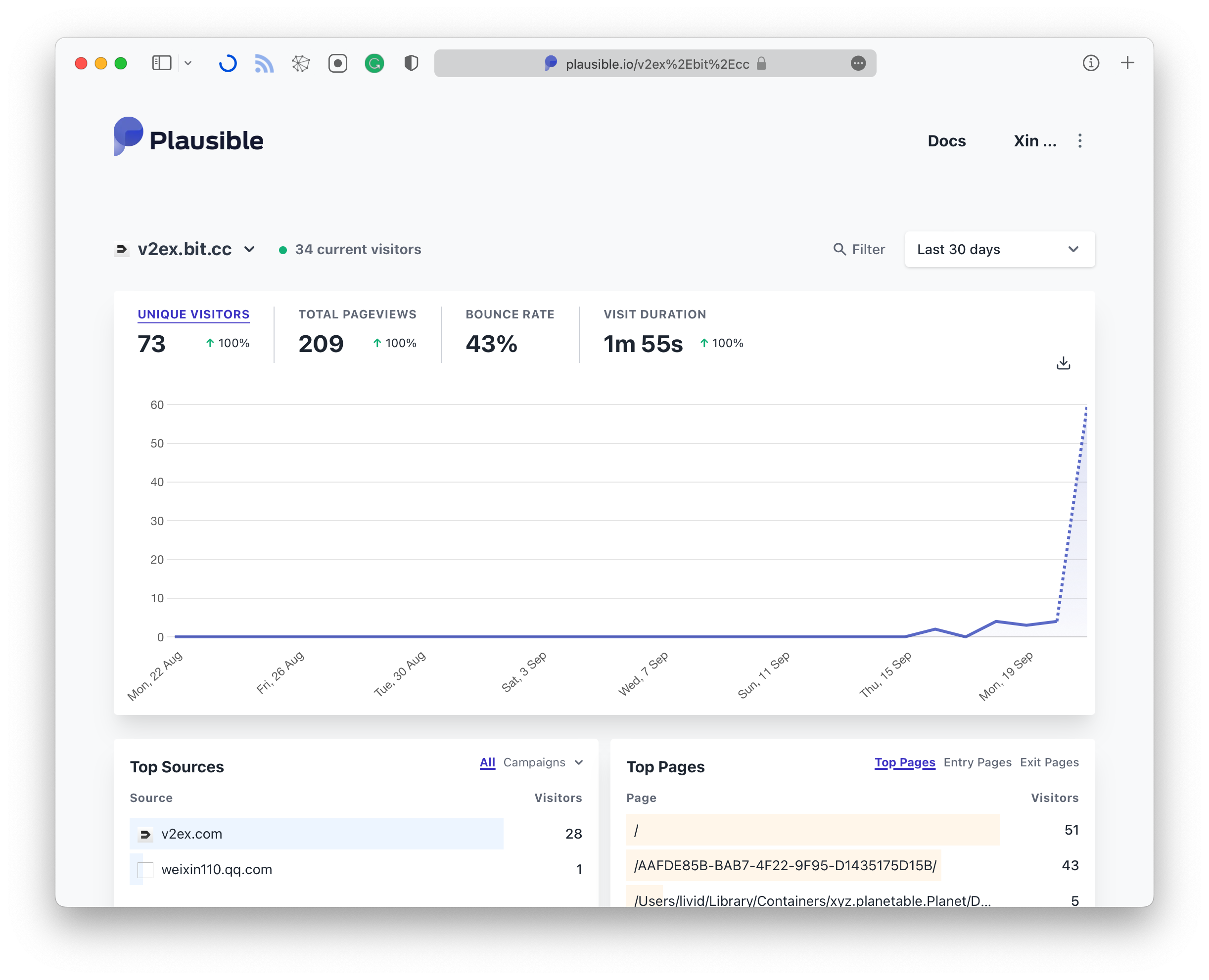Open the root page "/" row
The height and width of the screenshot is (980, 1209).
[x=853, y=830]
